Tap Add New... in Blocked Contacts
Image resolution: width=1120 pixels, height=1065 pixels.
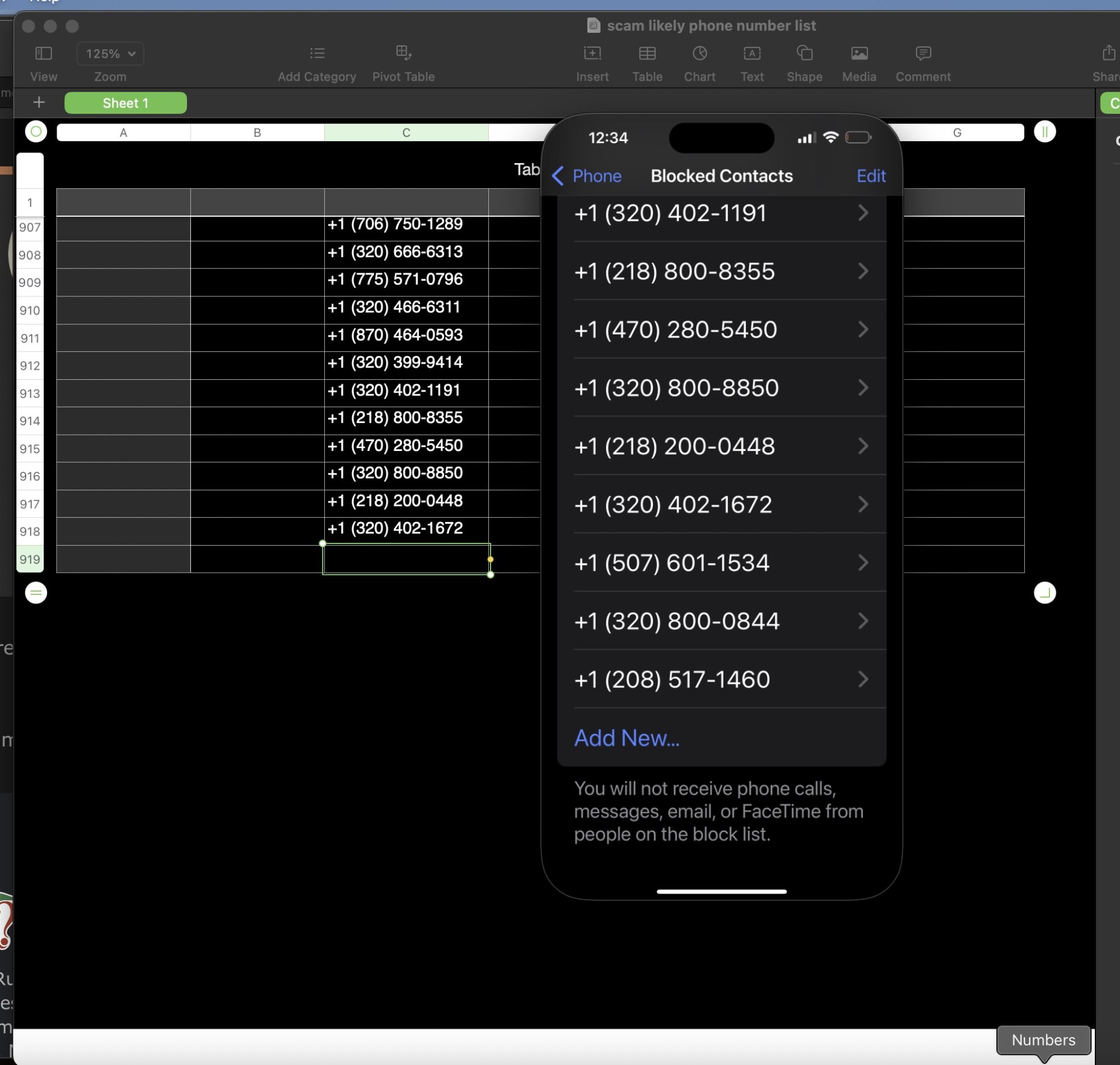click(627, 737)
